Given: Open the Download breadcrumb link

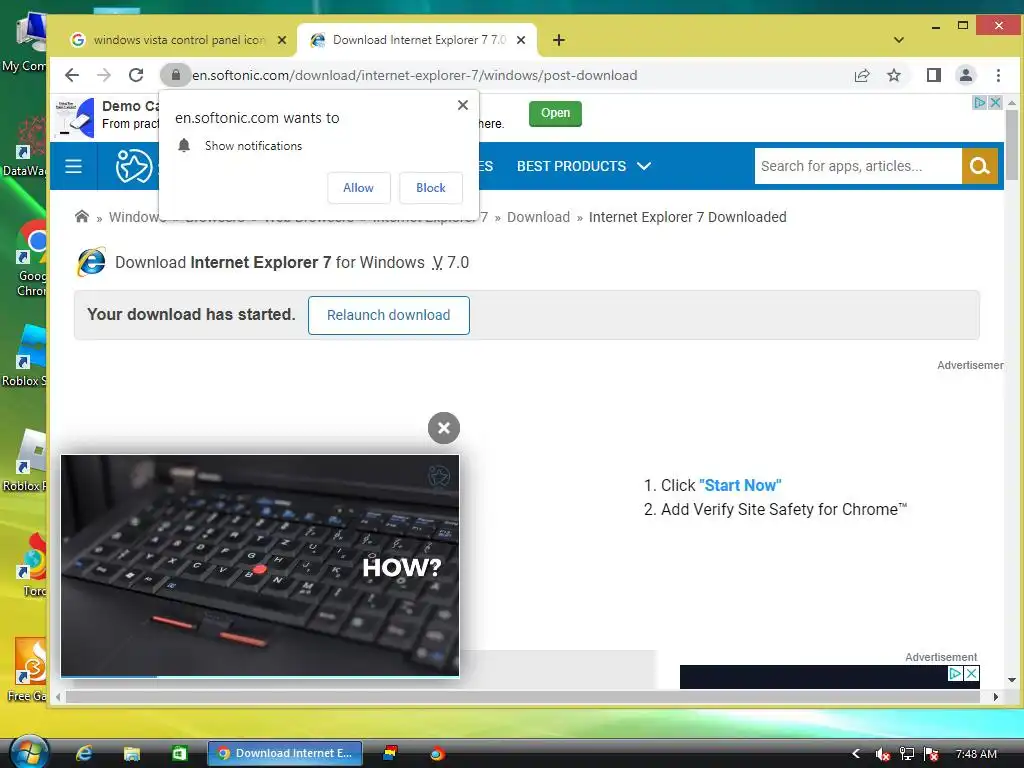Looking at the screenshot, I should point(538,217).
